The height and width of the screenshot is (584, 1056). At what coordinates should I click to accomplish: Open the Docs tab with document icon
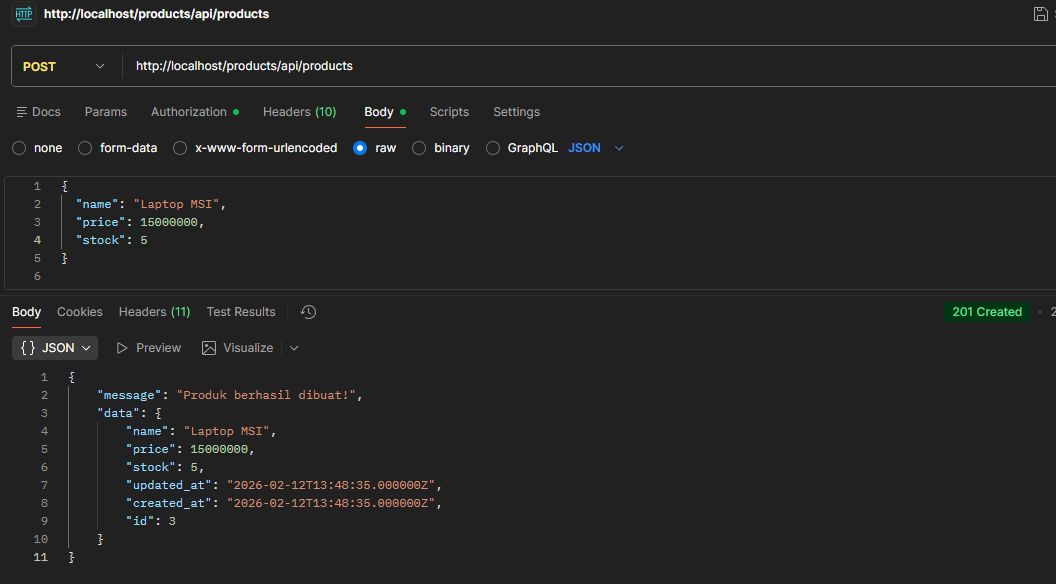point(38,112)
